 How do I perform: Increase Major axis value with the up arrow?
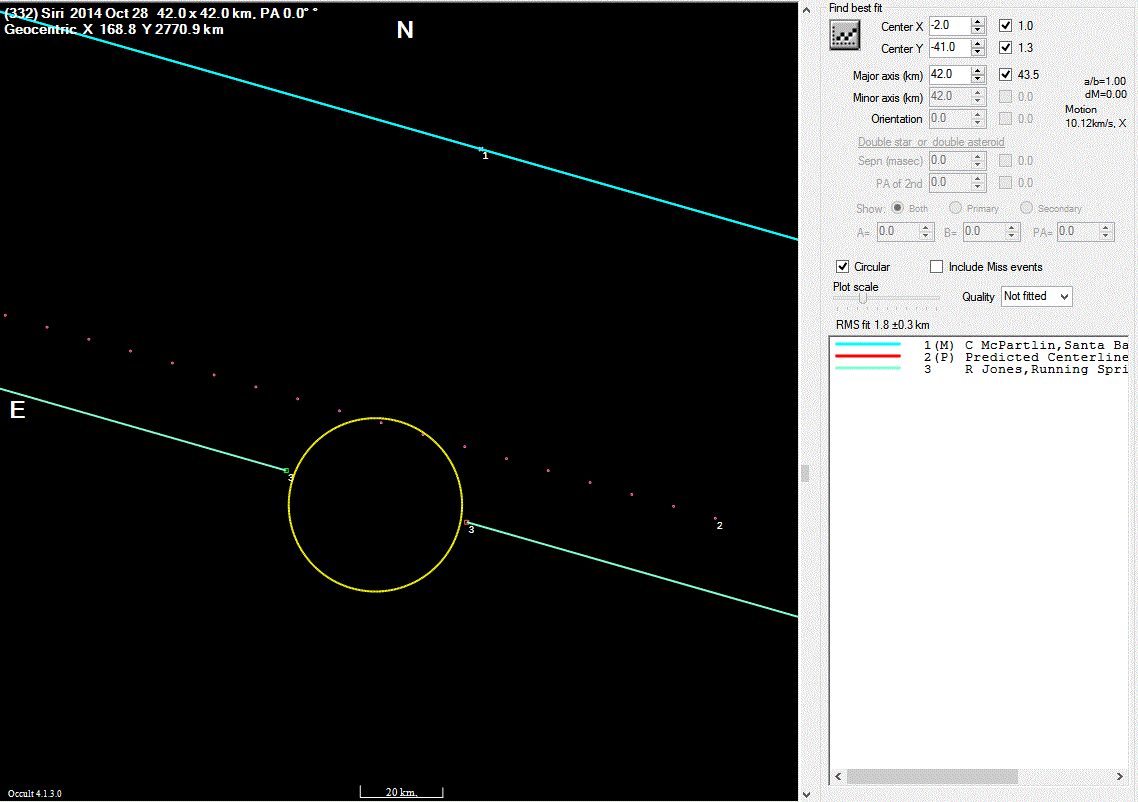tap(978, 70)
